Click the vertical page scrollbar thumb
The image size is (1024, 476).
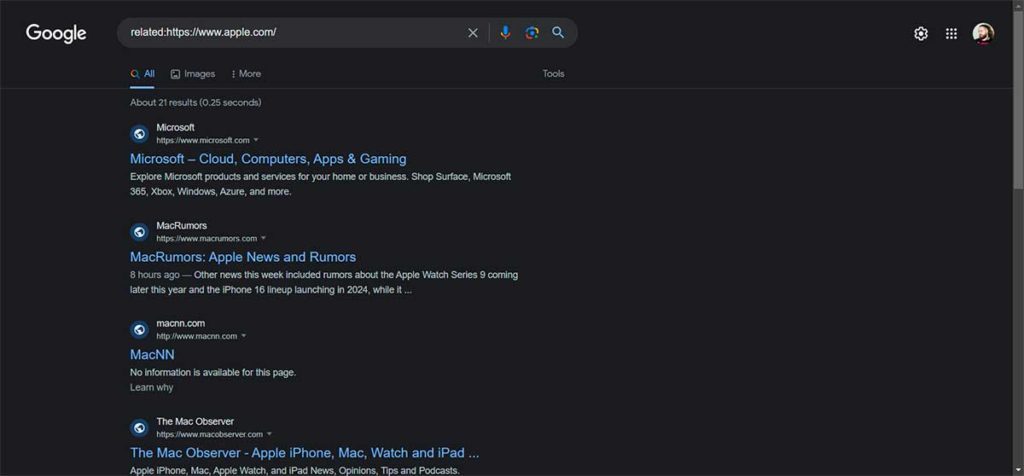[1018, 98]
